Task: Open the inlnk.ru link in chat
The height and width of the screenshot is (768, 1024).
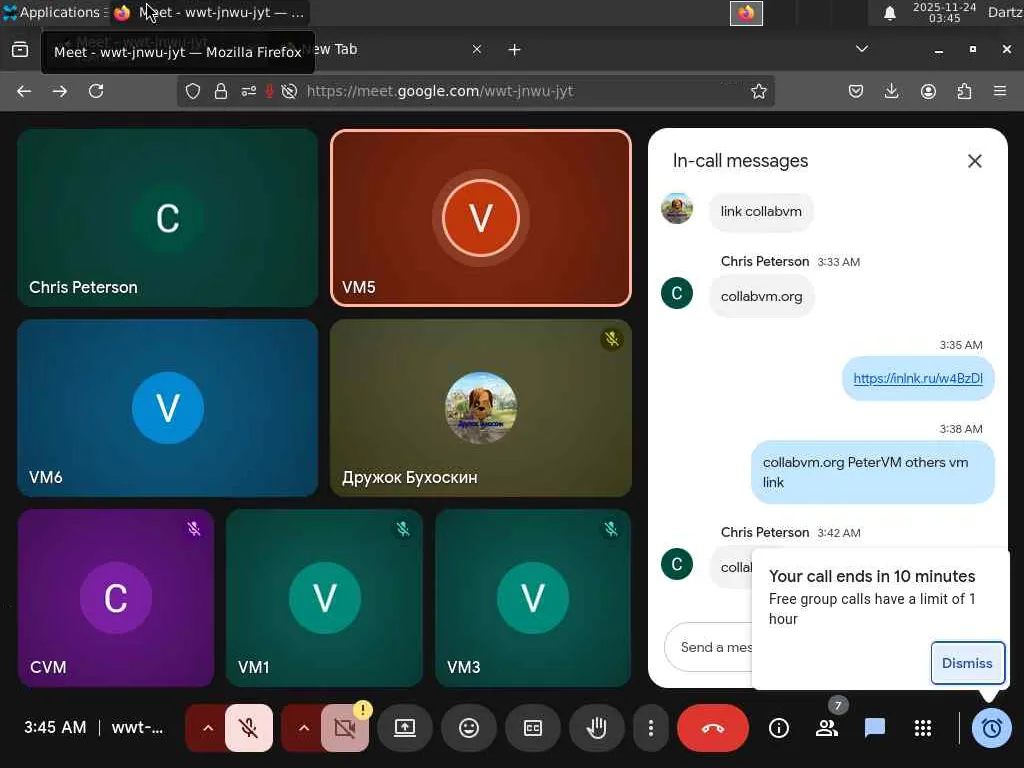Action: (x=918, y=378)
